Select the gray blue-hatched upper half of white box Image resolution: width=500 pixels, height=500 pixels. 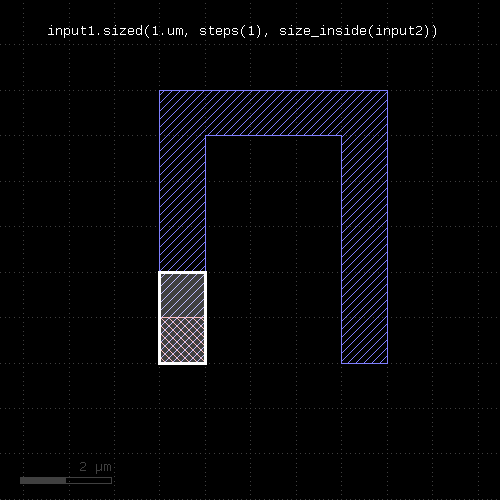point(182,295)
